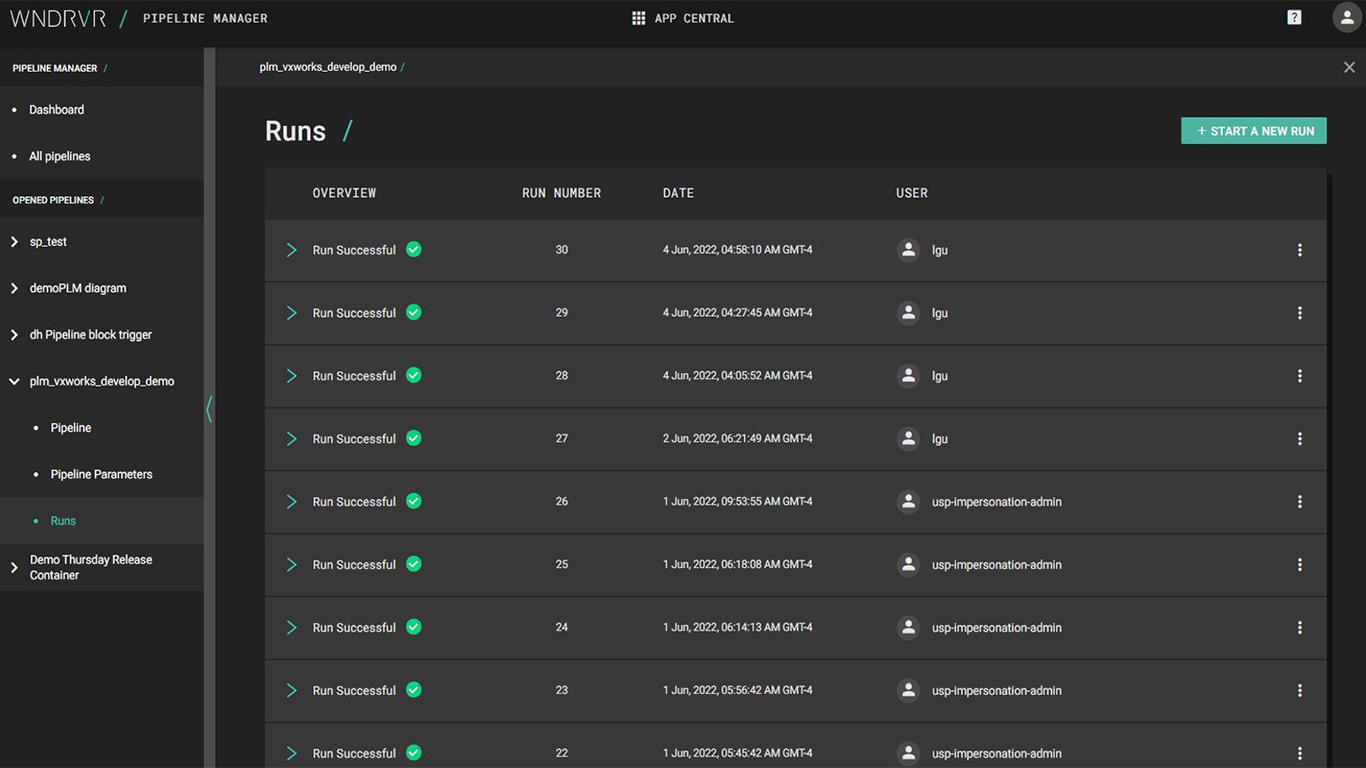This screenshot has height=768, width=1366.
Task: Sort by User column header
Action: point(912,193)
